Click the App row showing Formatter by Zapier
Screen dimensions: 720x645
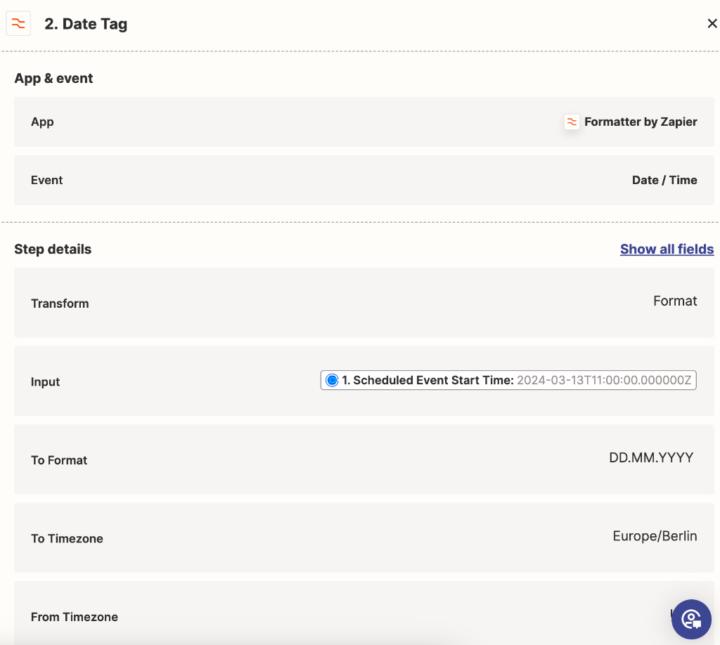(x=364, y=122)
